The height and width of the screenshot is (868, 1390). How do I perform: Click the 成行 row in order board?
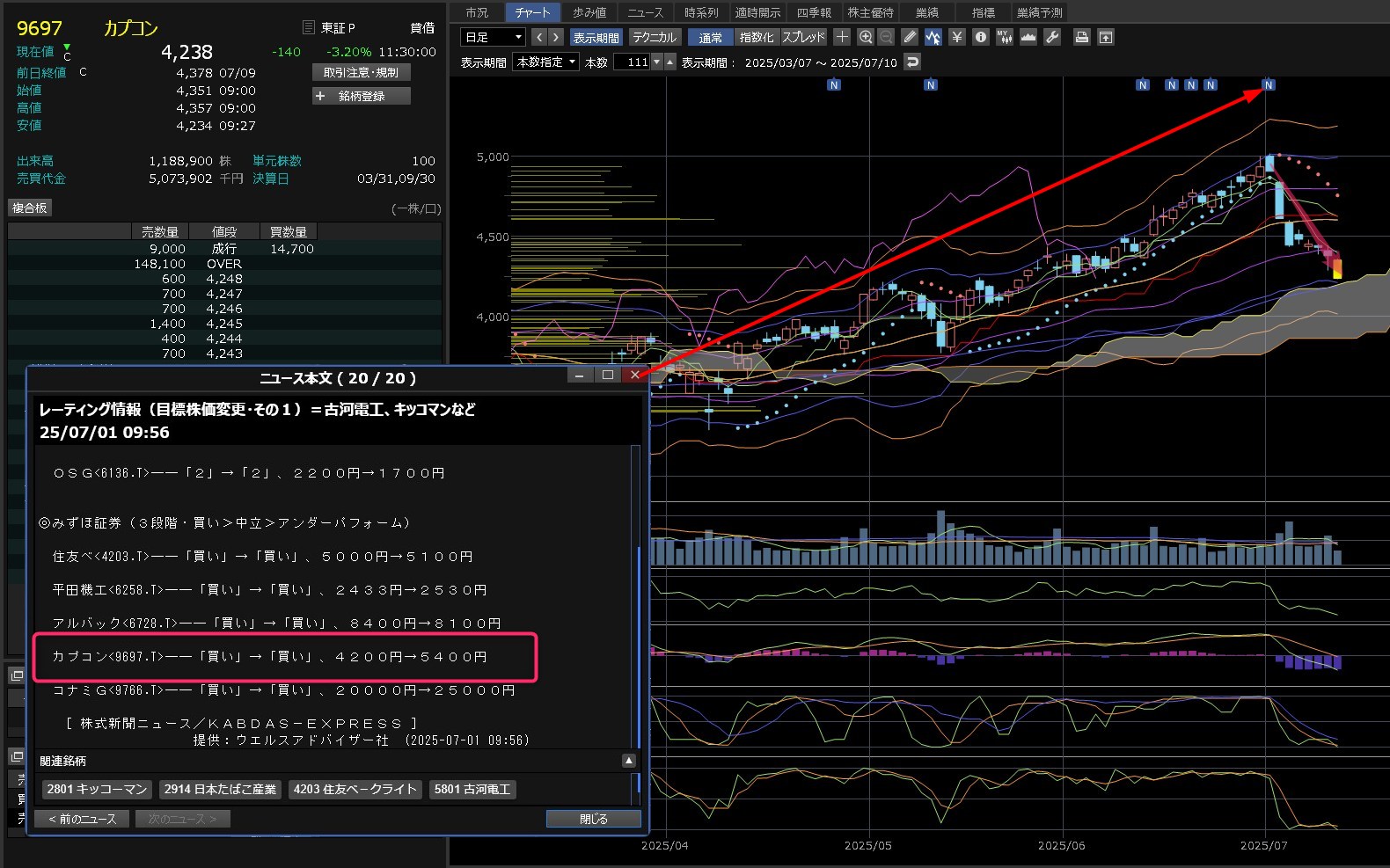(x=224, y=249)
